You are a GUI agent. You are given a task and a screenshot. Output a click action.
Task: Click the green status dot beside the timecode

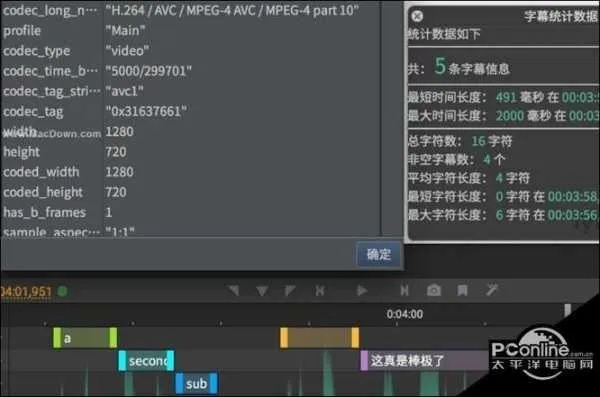coord(62,291)
